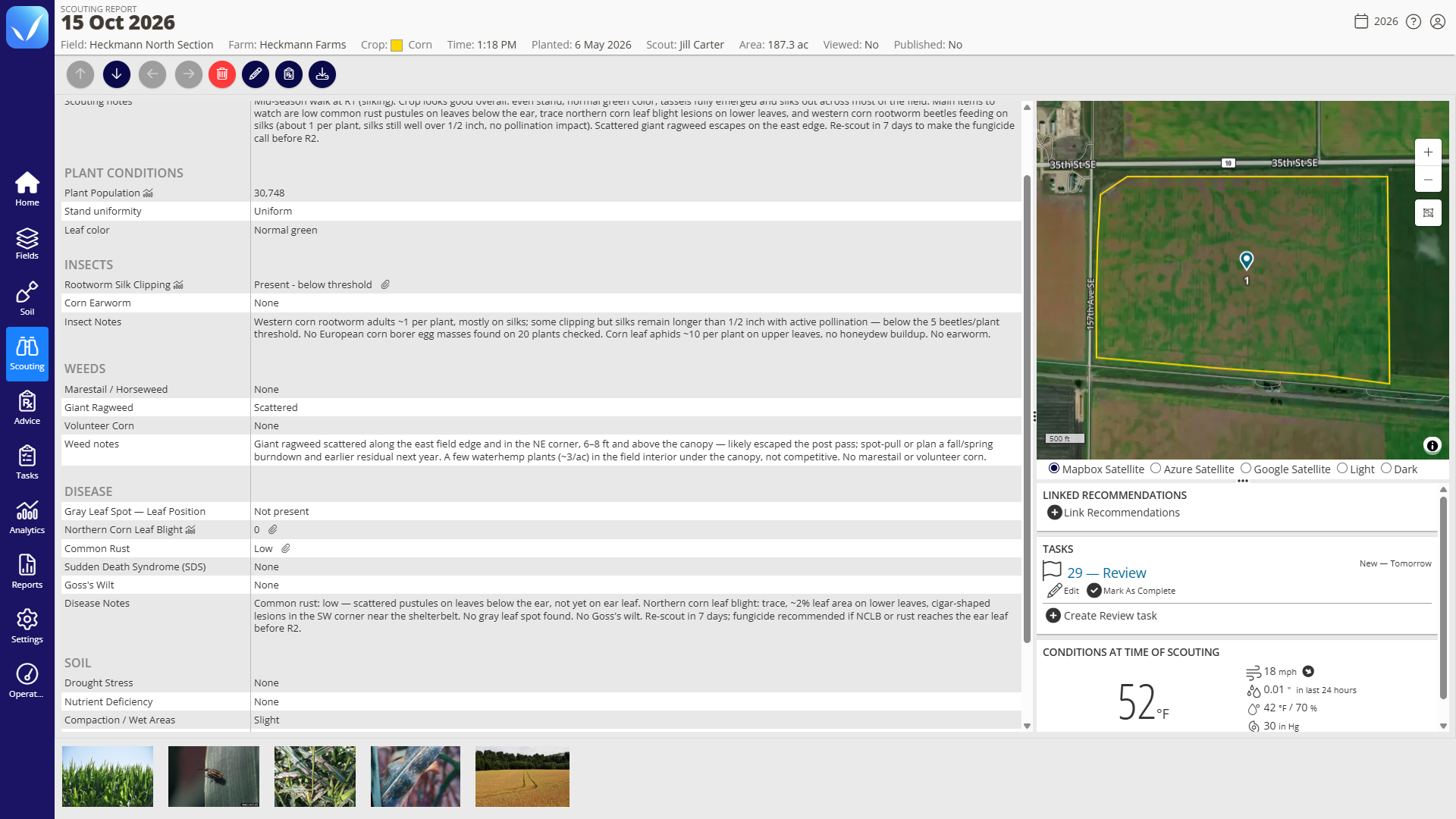Open prescription clipboard toolbar icon
The image size is (1456, 819).
(289, 74)
